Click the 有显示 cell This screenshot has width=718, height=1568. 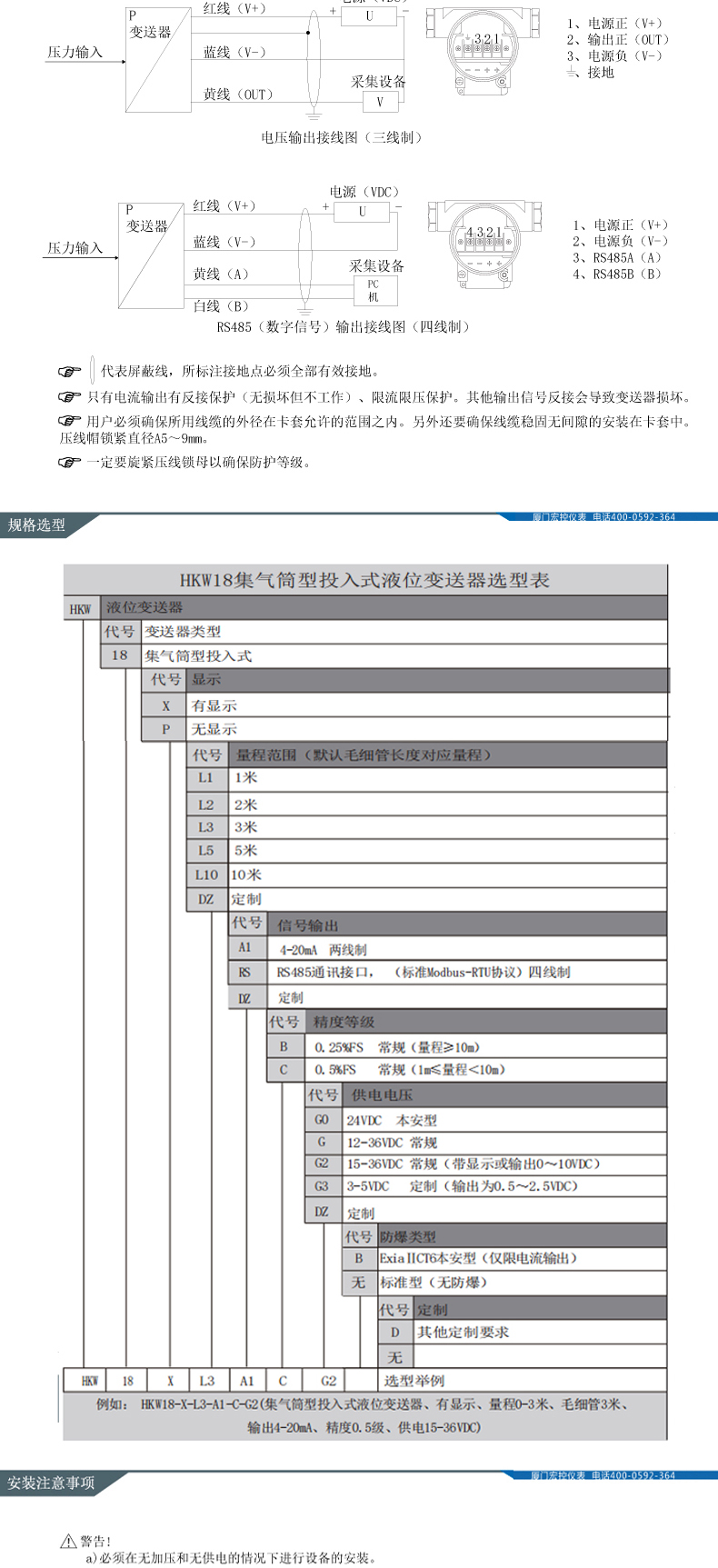tap(426, 705)
